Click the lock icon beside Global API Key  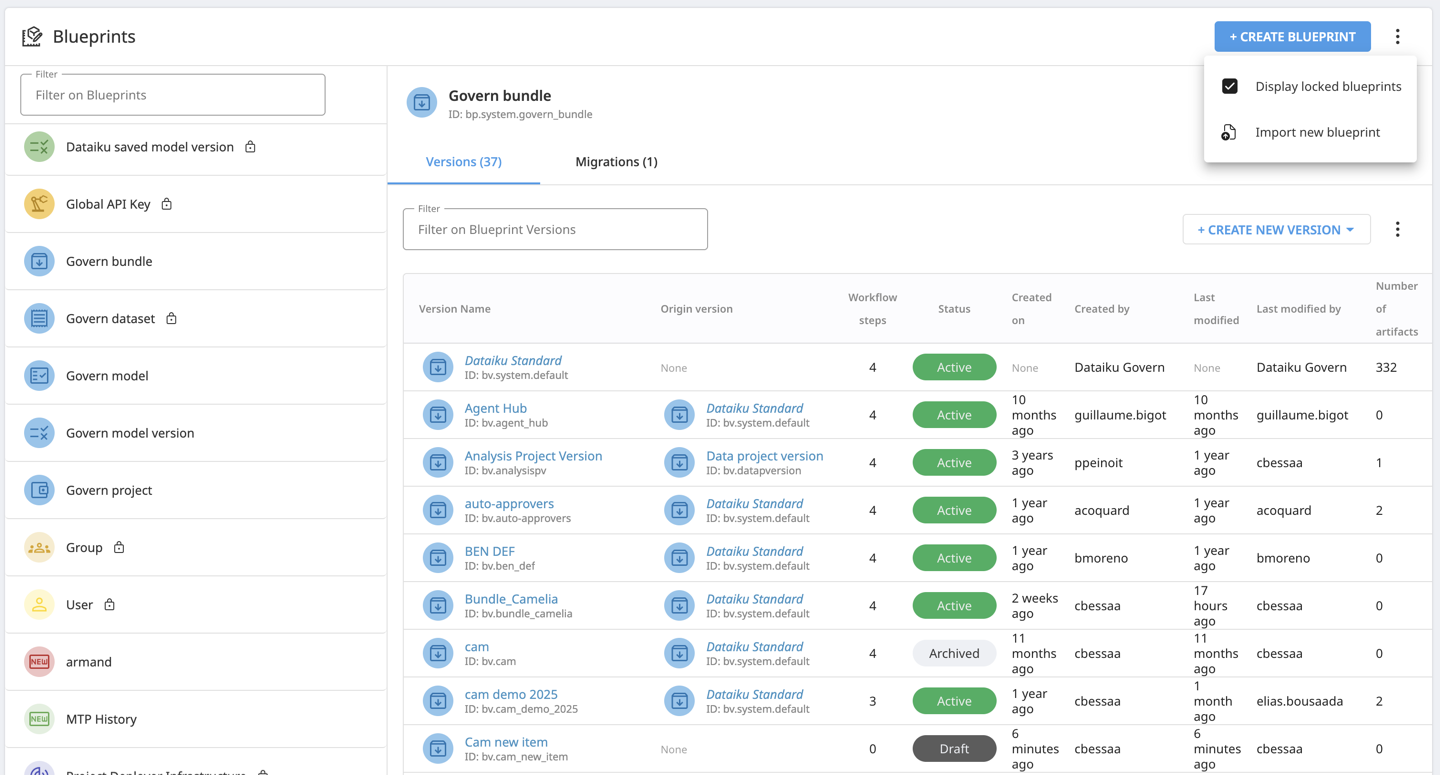(x=167, y=204)
